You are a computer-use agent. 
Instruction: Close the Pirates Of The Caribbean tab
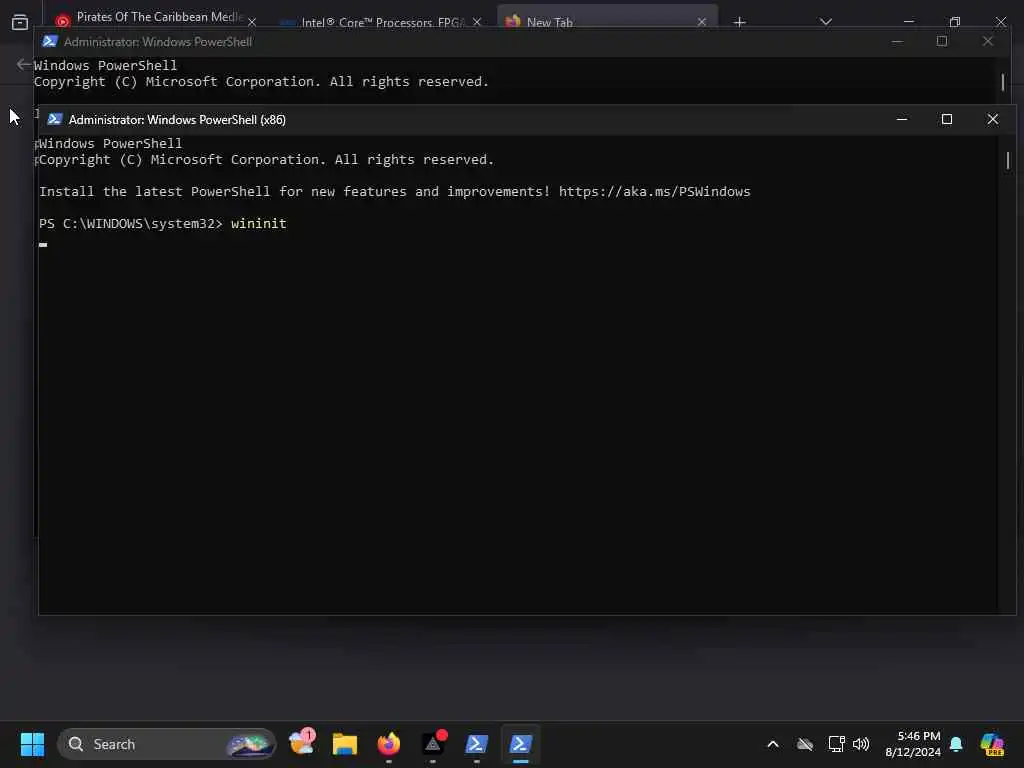click(x=251, y=22)
